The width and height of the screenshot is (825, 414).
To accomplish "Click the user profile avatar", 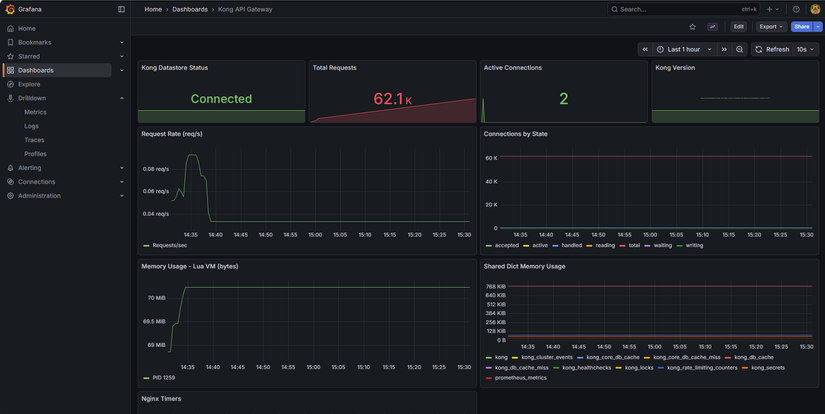I will tap(814, 9).
